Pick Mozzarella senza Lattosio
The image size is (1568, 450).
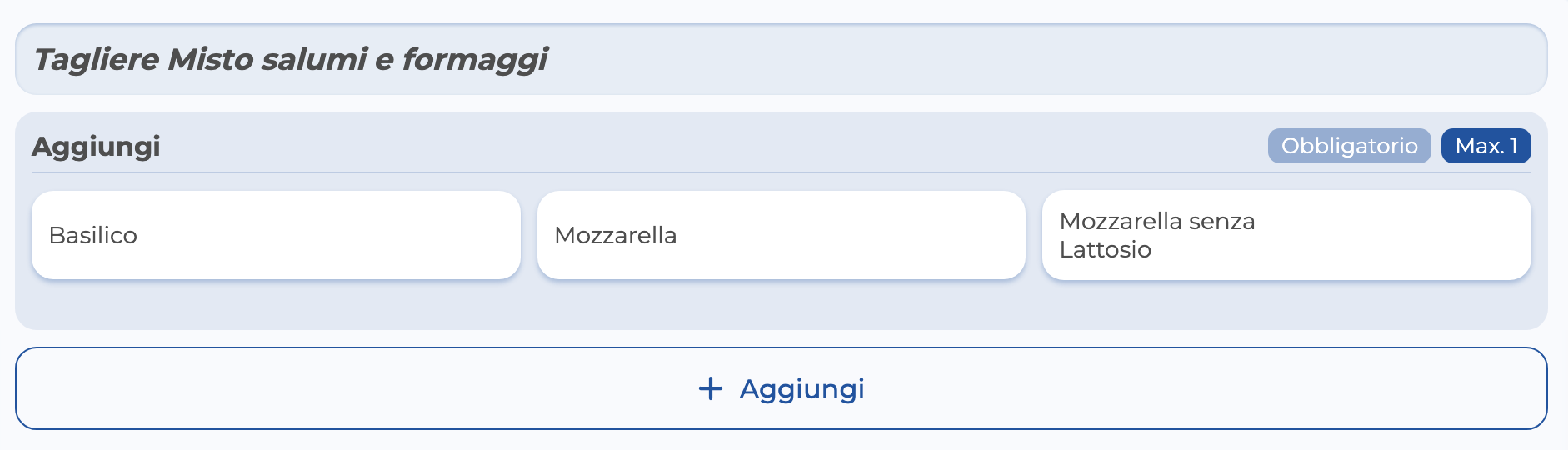[x=1286, y=235]
